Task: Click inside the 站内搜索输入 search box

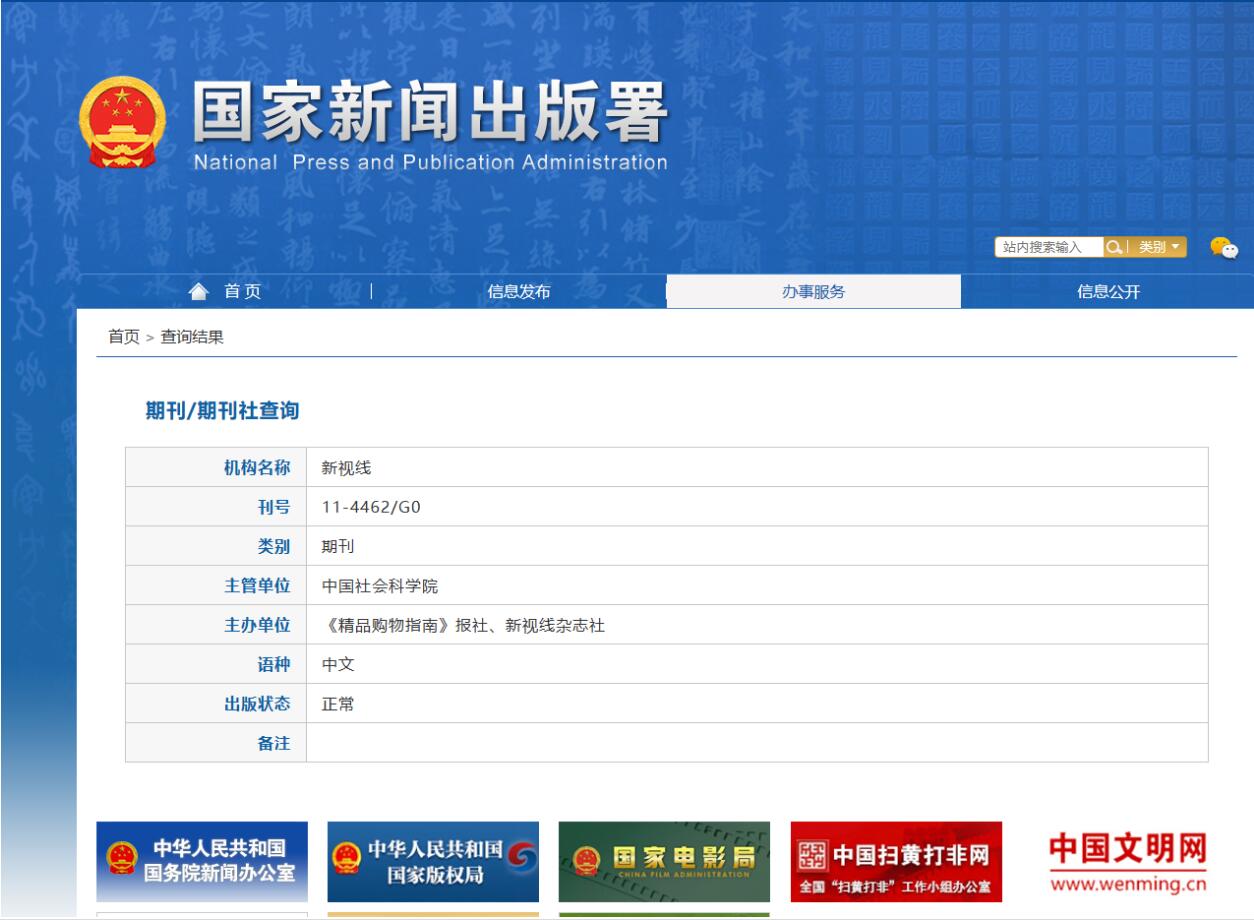Action: pos(1043,245)
